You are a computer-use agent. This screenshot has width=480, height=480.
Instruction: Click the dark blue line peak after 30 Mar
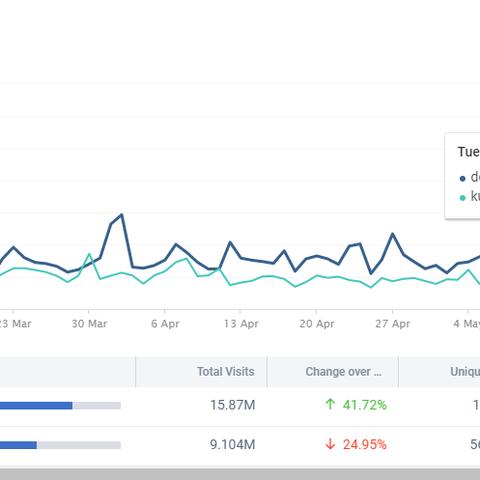point(122,215)
